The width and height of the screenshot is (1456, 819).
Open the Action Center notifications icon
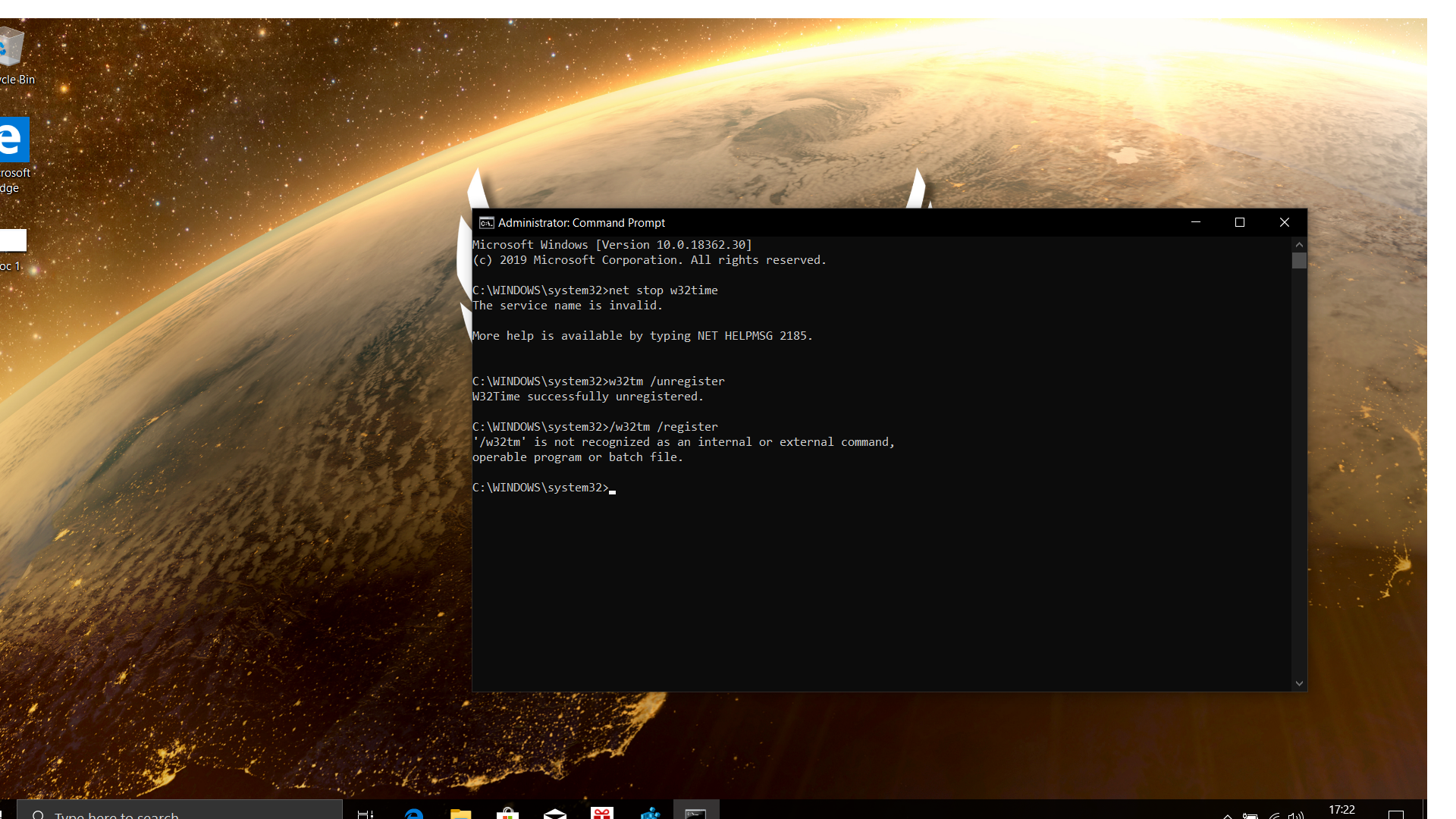(x=1395, y=814)
